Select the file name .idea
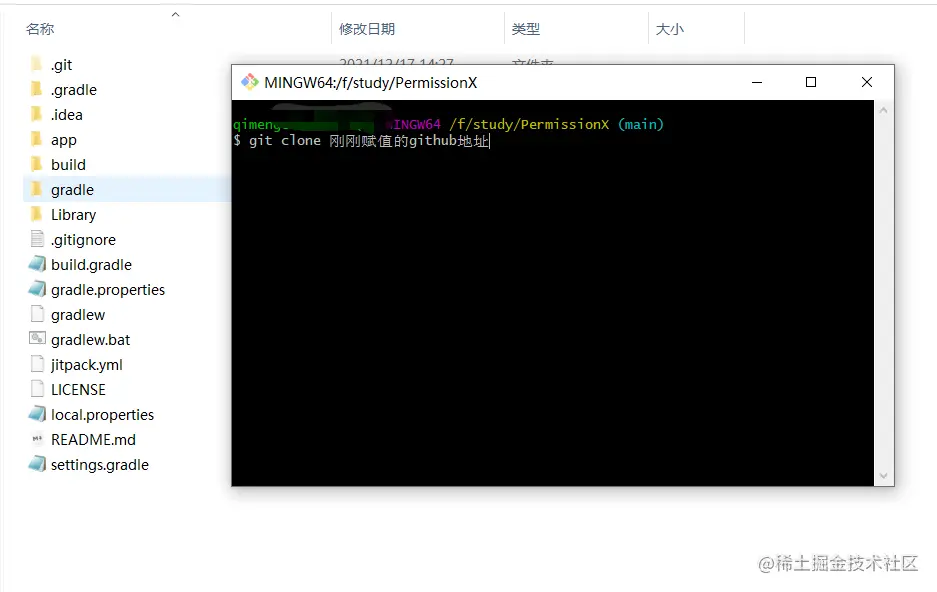The width and height of the screenshot is (937, 592). 67,115
